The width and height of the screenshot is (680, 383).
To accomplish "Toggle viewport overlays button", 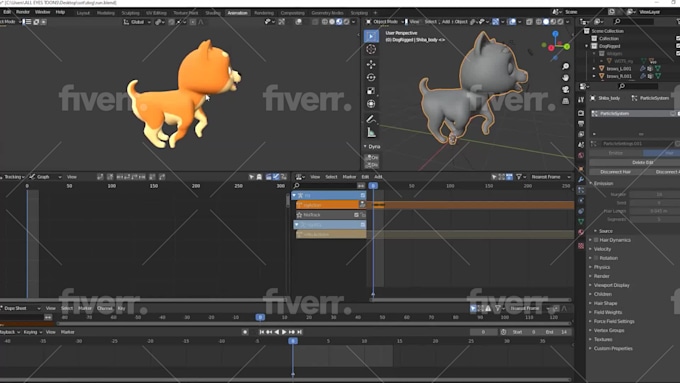I will [x=512, y=21].
